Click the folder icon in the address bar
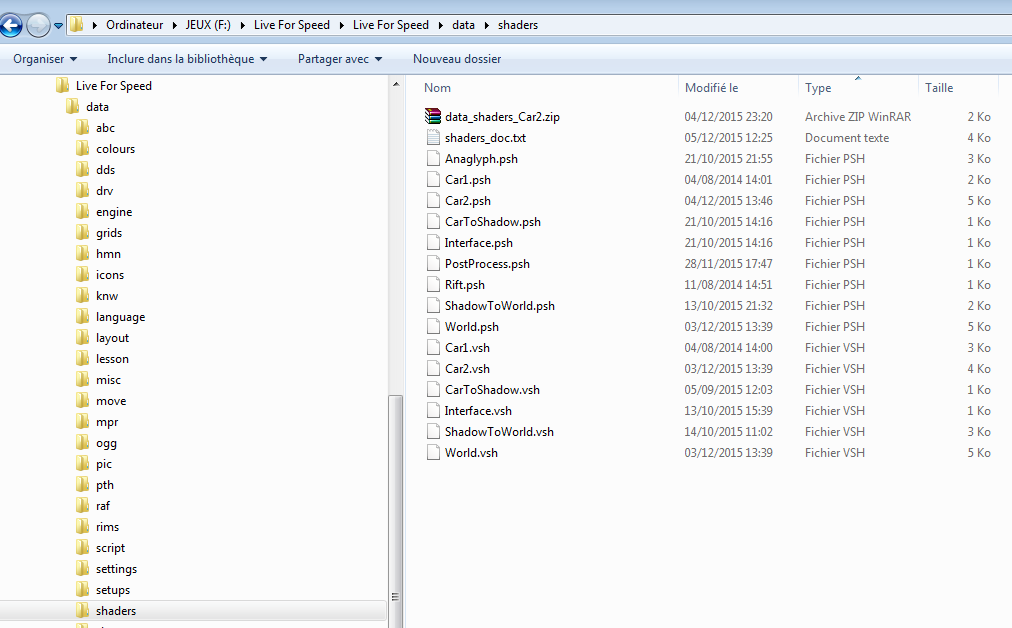Viewport: 1012px width, 628px height. point(77,25)
